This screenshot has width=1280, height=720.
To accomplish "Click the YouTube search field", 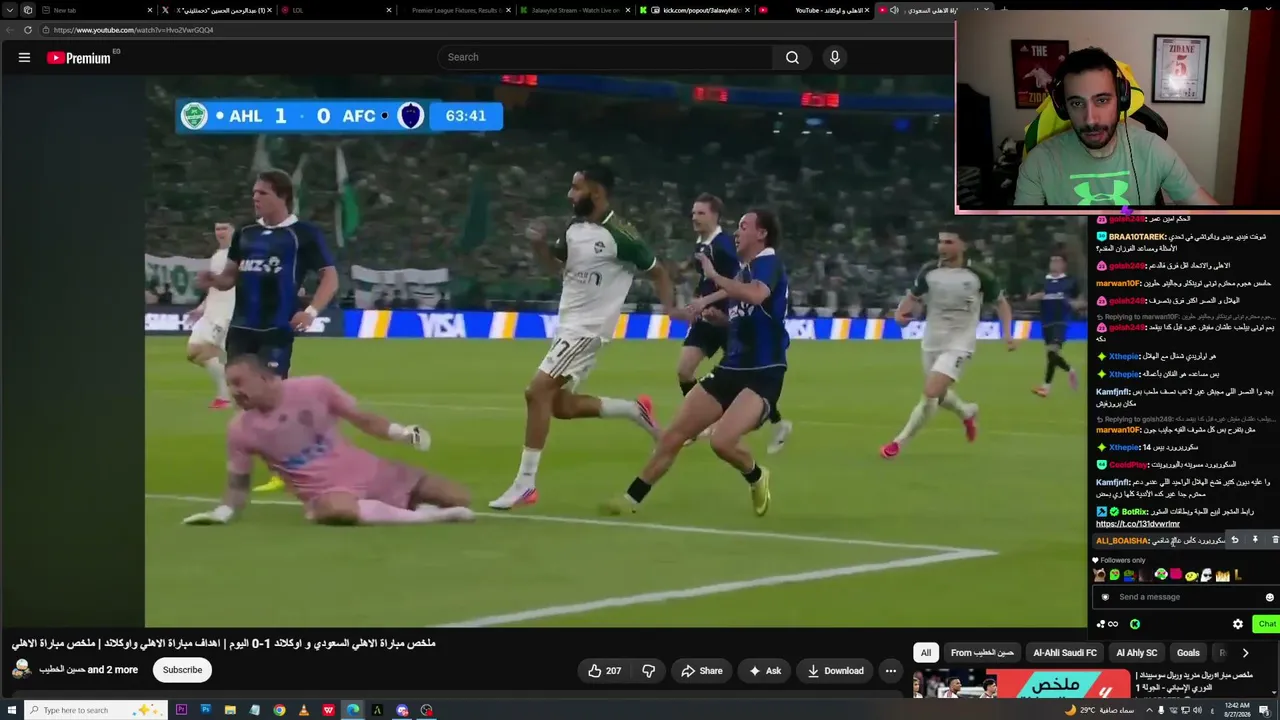I will [x=606, y=57].
